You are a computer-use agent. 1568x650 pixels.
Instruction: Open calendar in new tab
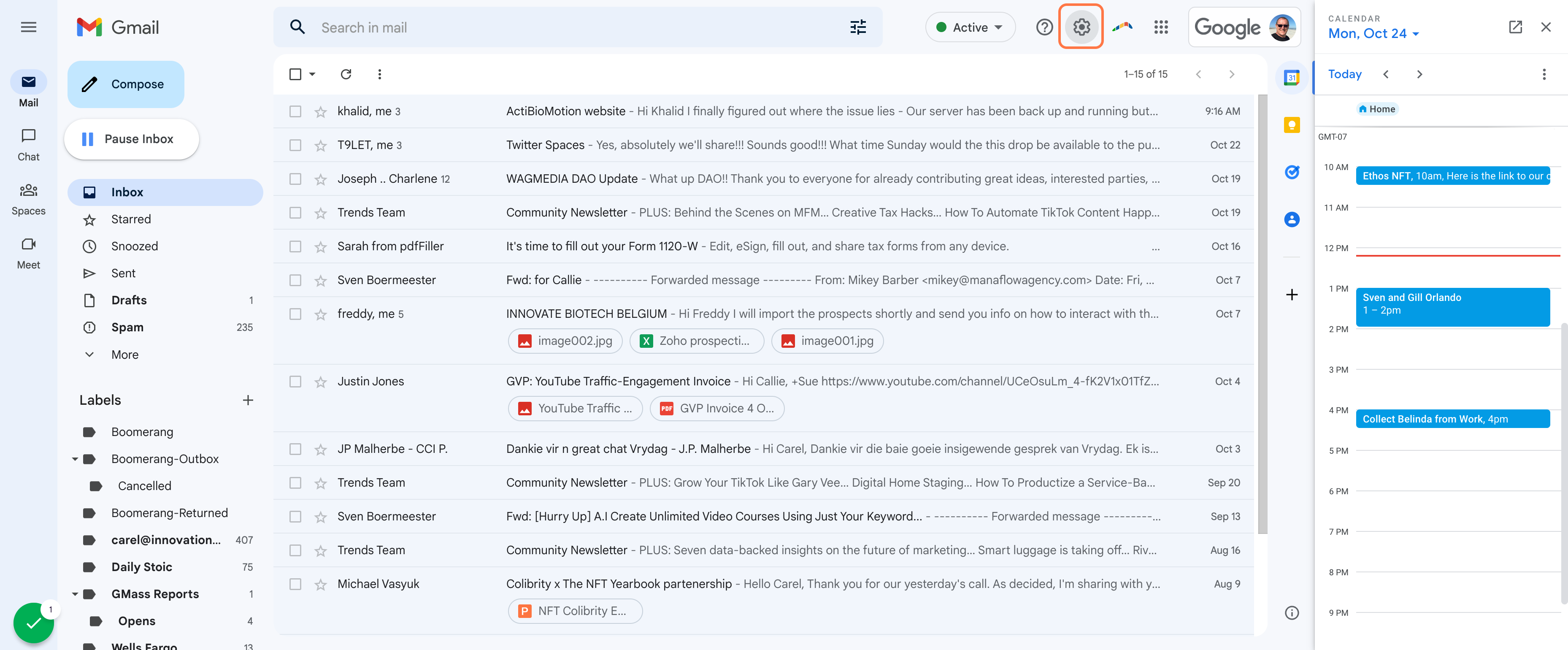pyautogui.click(x=1515, y=27)
